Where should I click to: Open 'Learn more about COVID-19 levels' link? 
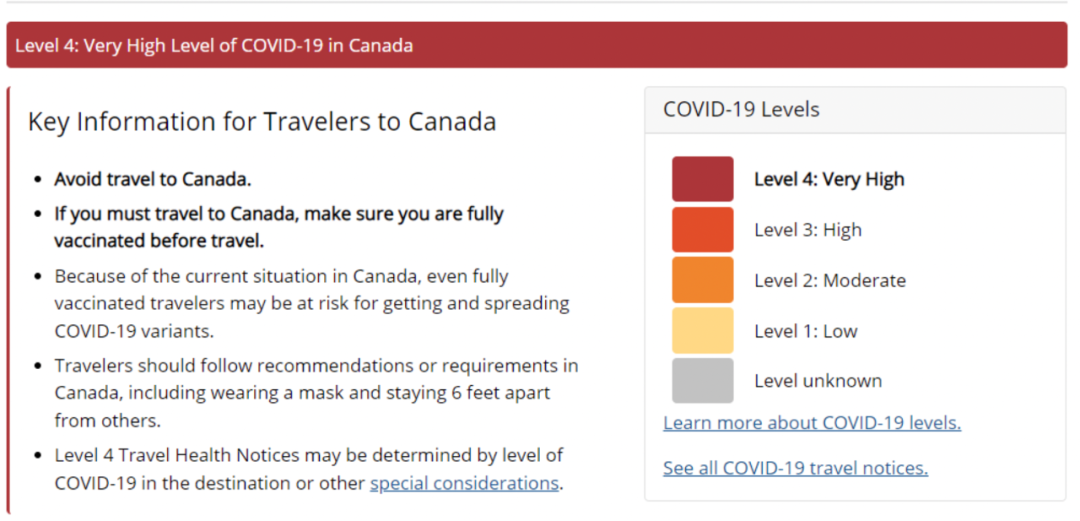(x=811, y=423)
